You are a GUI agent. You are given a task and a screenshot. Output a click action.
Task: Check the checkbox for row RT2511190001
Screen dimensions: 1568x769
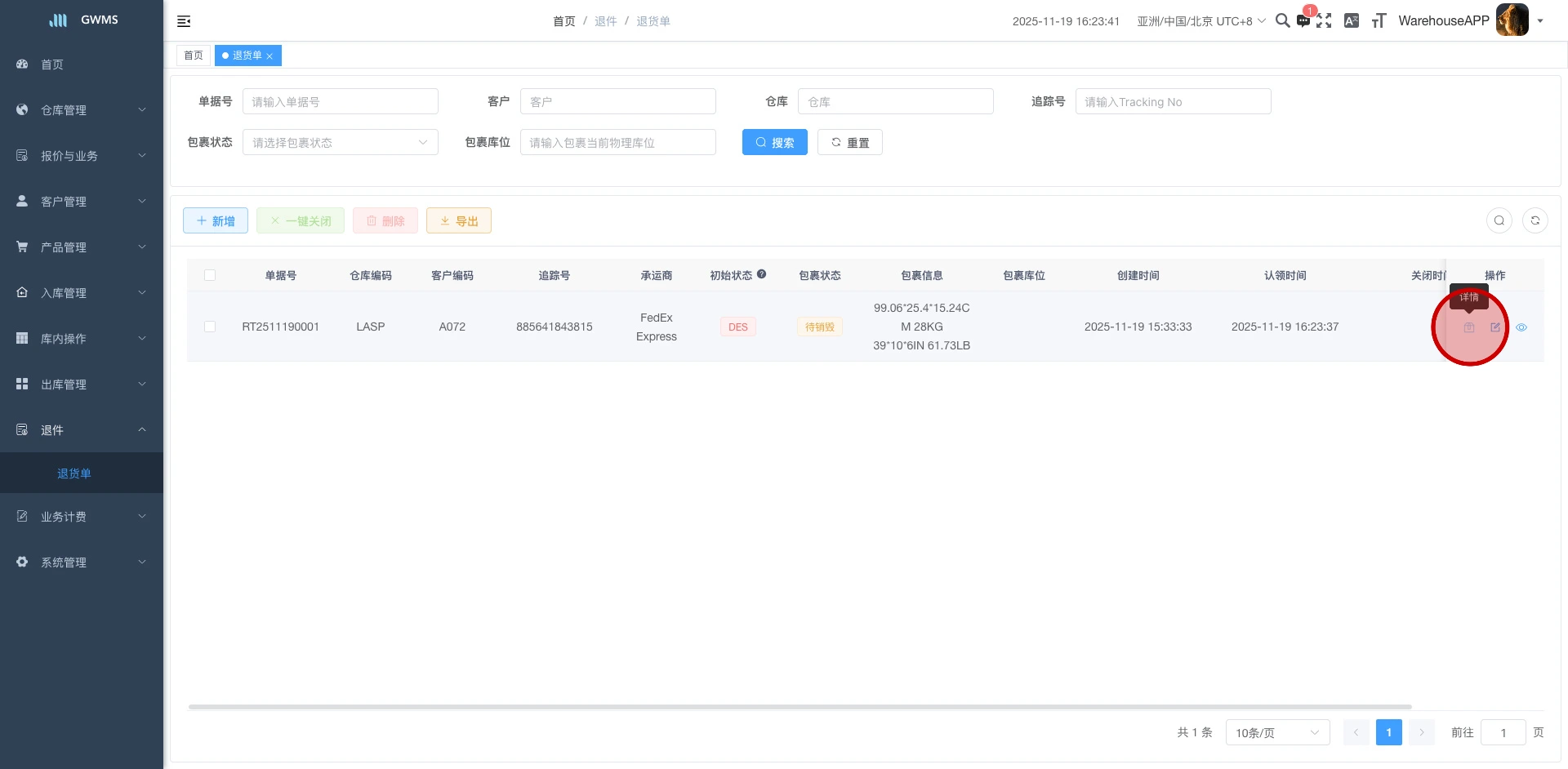(x=210, y=327)
